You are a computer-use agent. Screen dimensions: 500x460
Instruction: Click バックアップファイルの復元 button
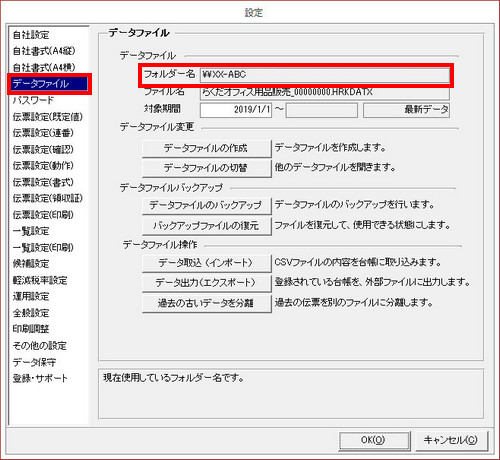tap(206, 226)
